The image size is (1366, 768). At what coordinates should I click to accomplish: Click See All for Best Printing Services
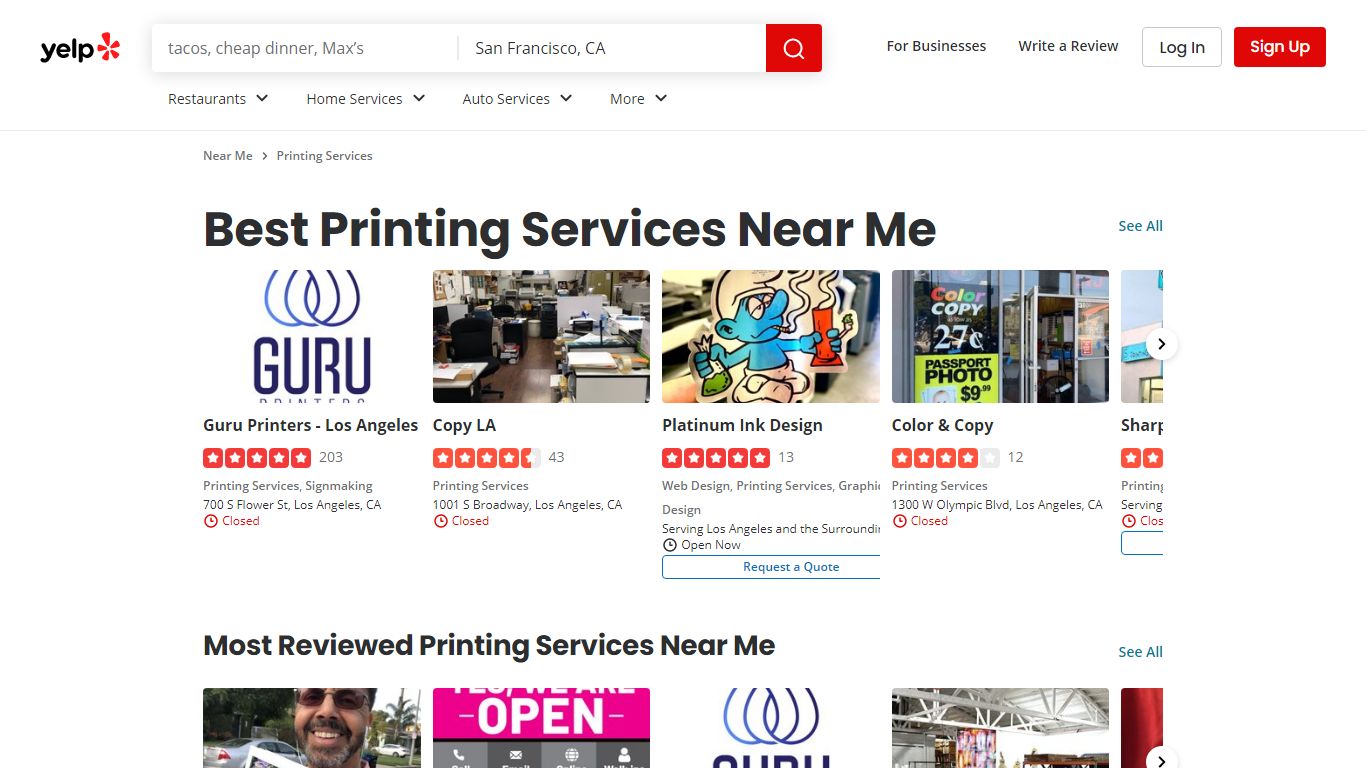click(x=1140, y=226)
